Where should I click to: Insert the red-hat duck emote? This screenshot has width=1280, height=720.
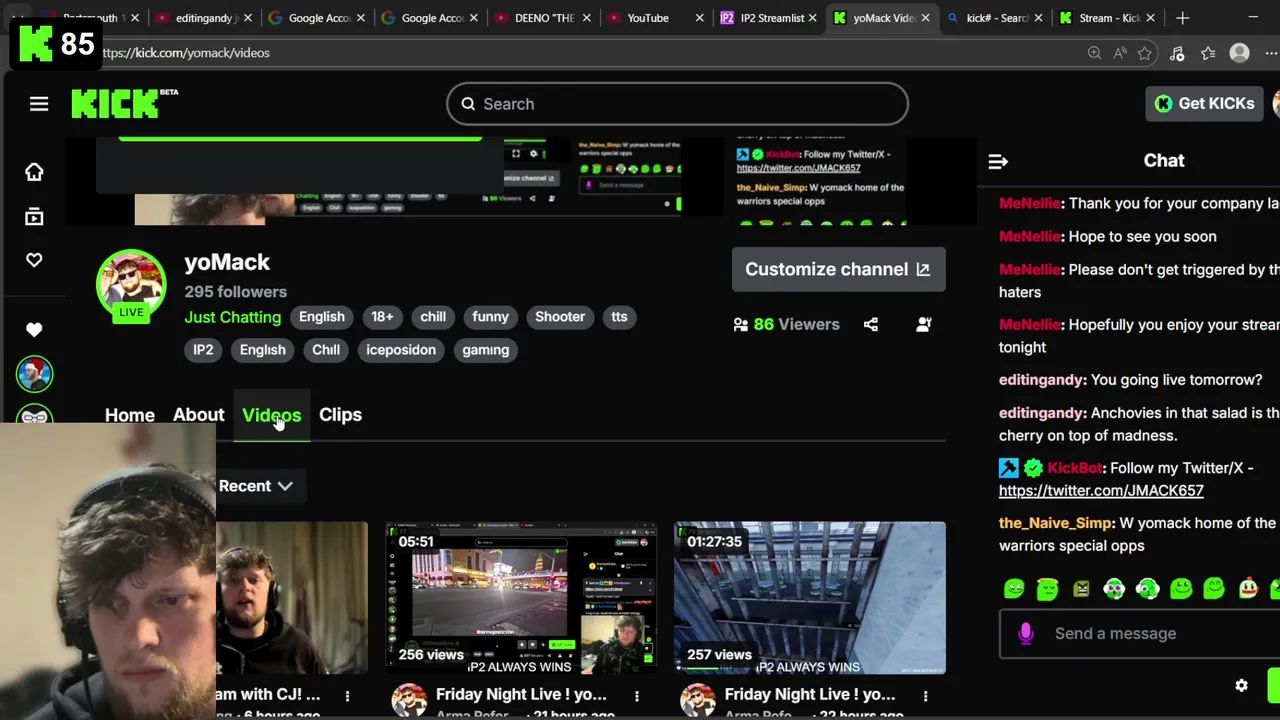pyautogui.click(x=1248, y=589)
